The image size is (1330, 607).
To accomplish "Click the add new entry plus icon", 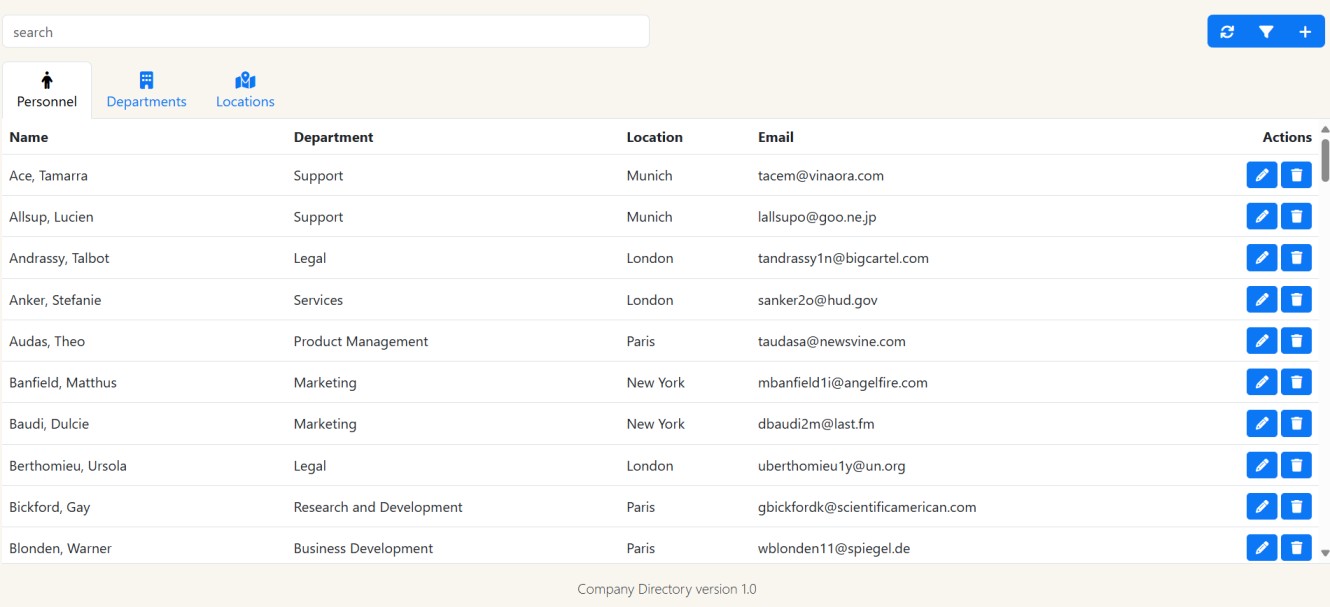I will point(1304,31).
